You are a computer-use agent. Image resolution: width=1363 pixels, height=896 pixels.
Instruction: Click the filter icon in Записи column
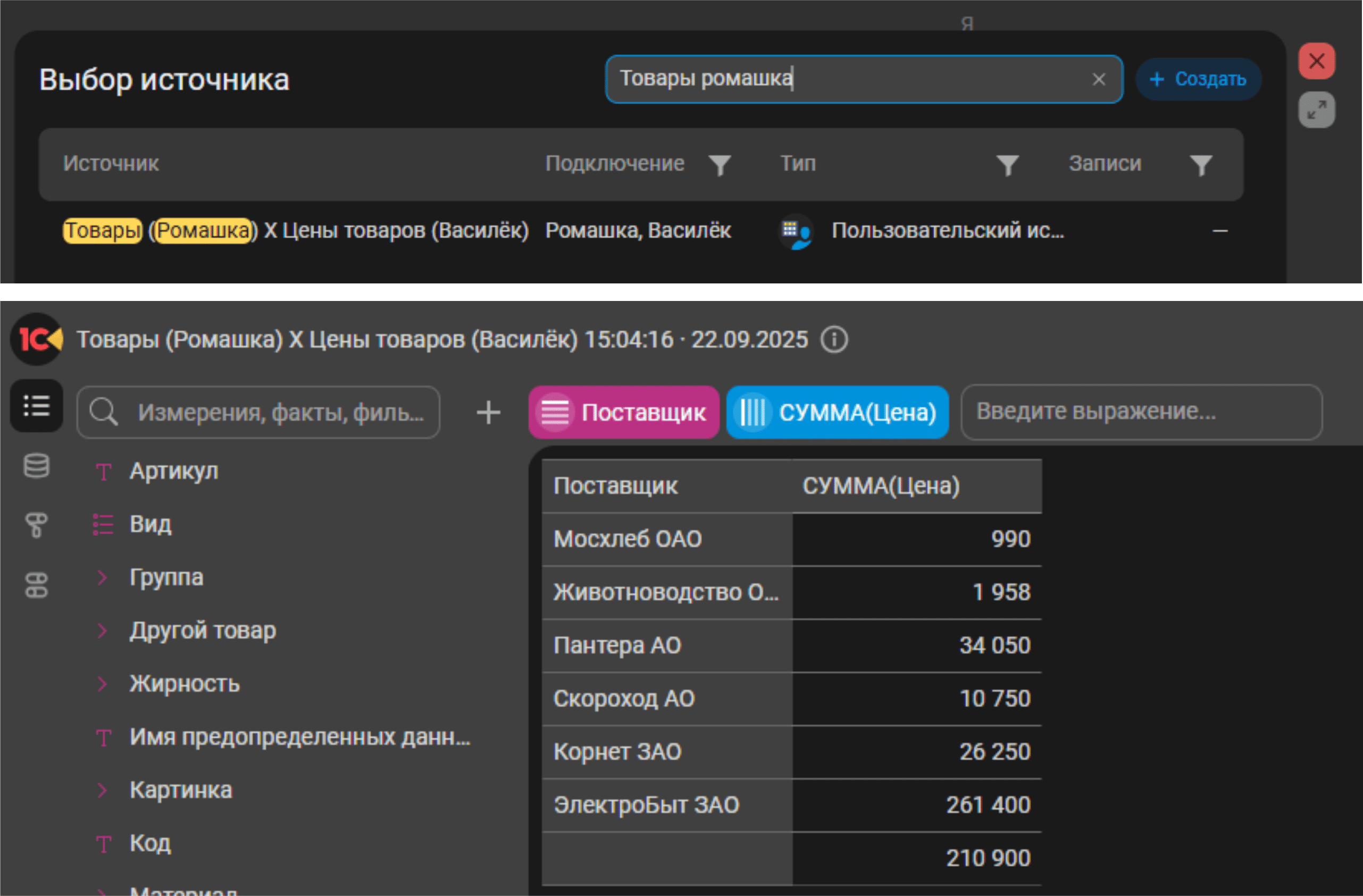coord(1200,165)
